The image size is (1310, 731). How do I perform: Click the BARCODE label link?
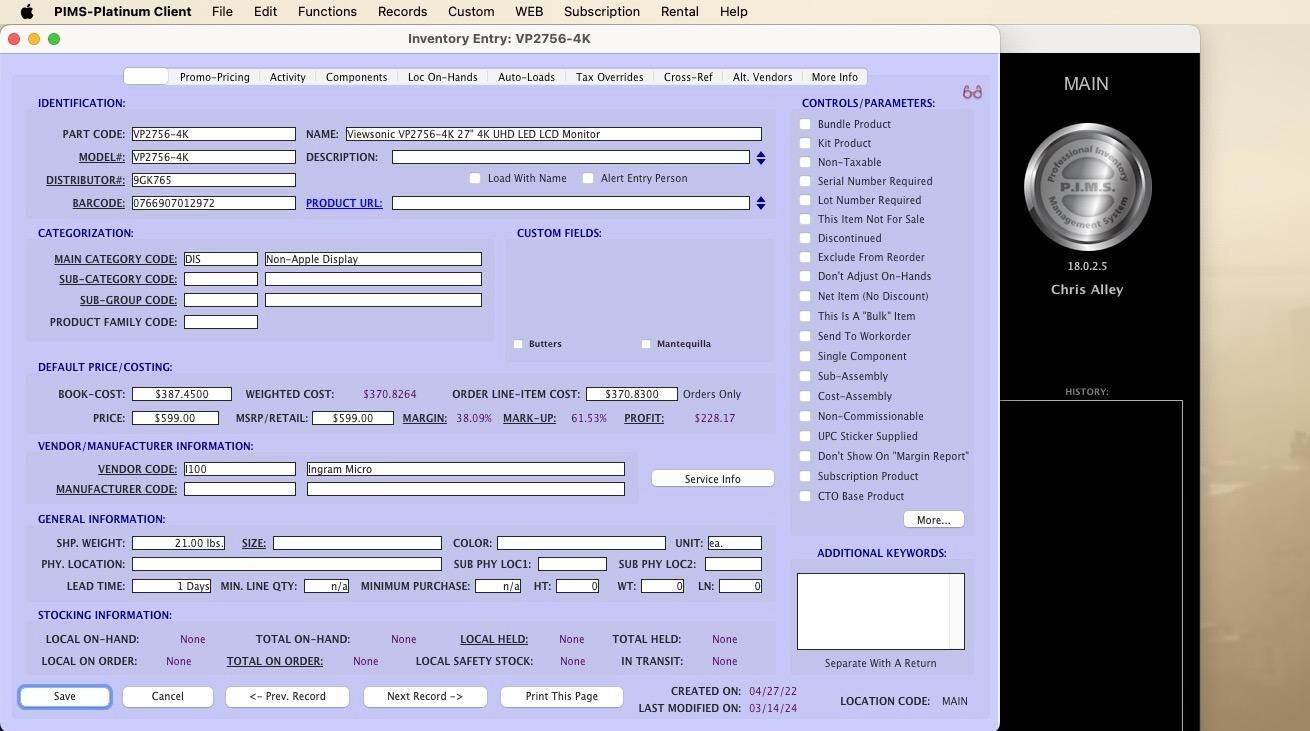pos(99,203)
